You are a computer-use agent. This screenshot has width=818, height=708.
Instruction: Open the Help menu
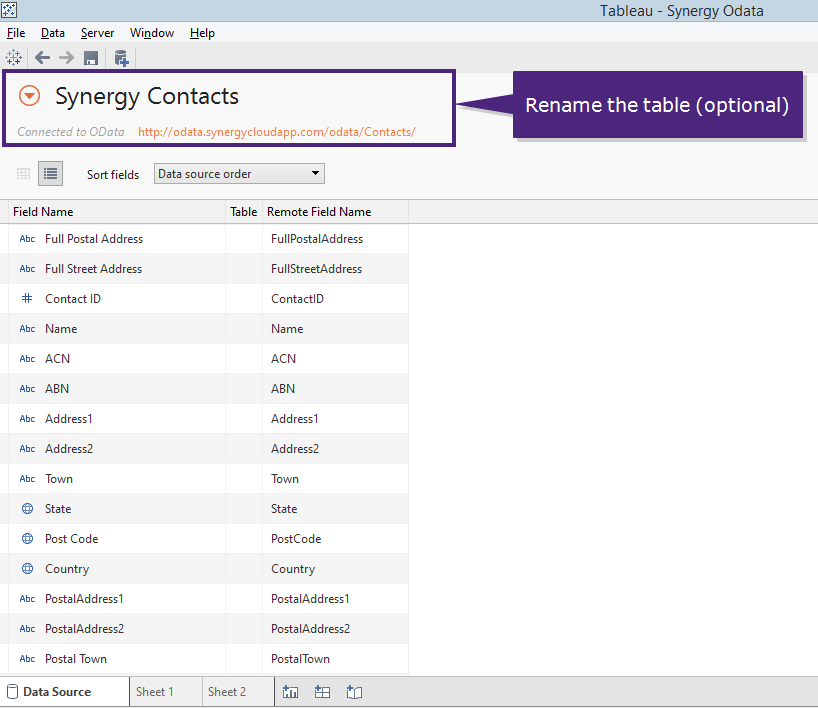click(x=202, y=33)
